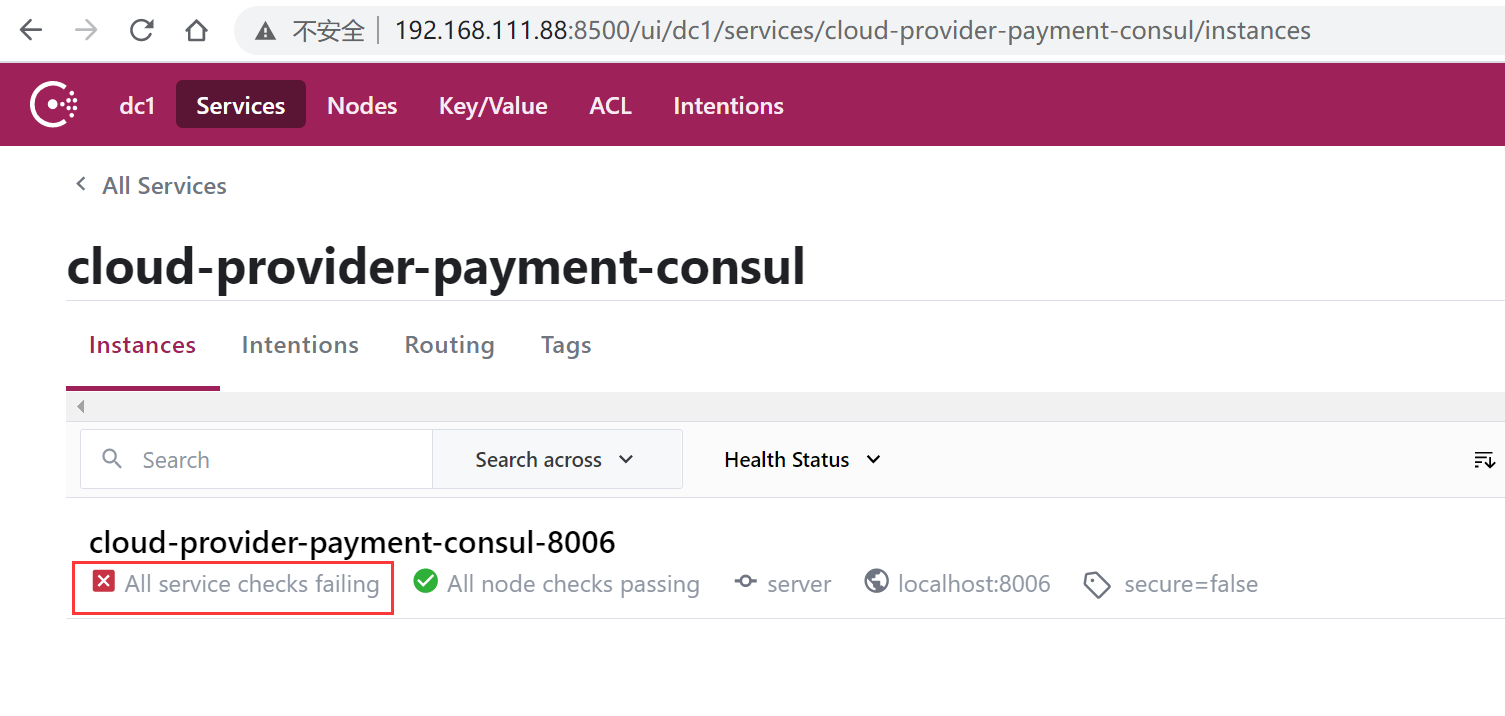Screen dimensions: 1505x716
Task: Click the instance Search input field
Action: click(x=270, y=460)
